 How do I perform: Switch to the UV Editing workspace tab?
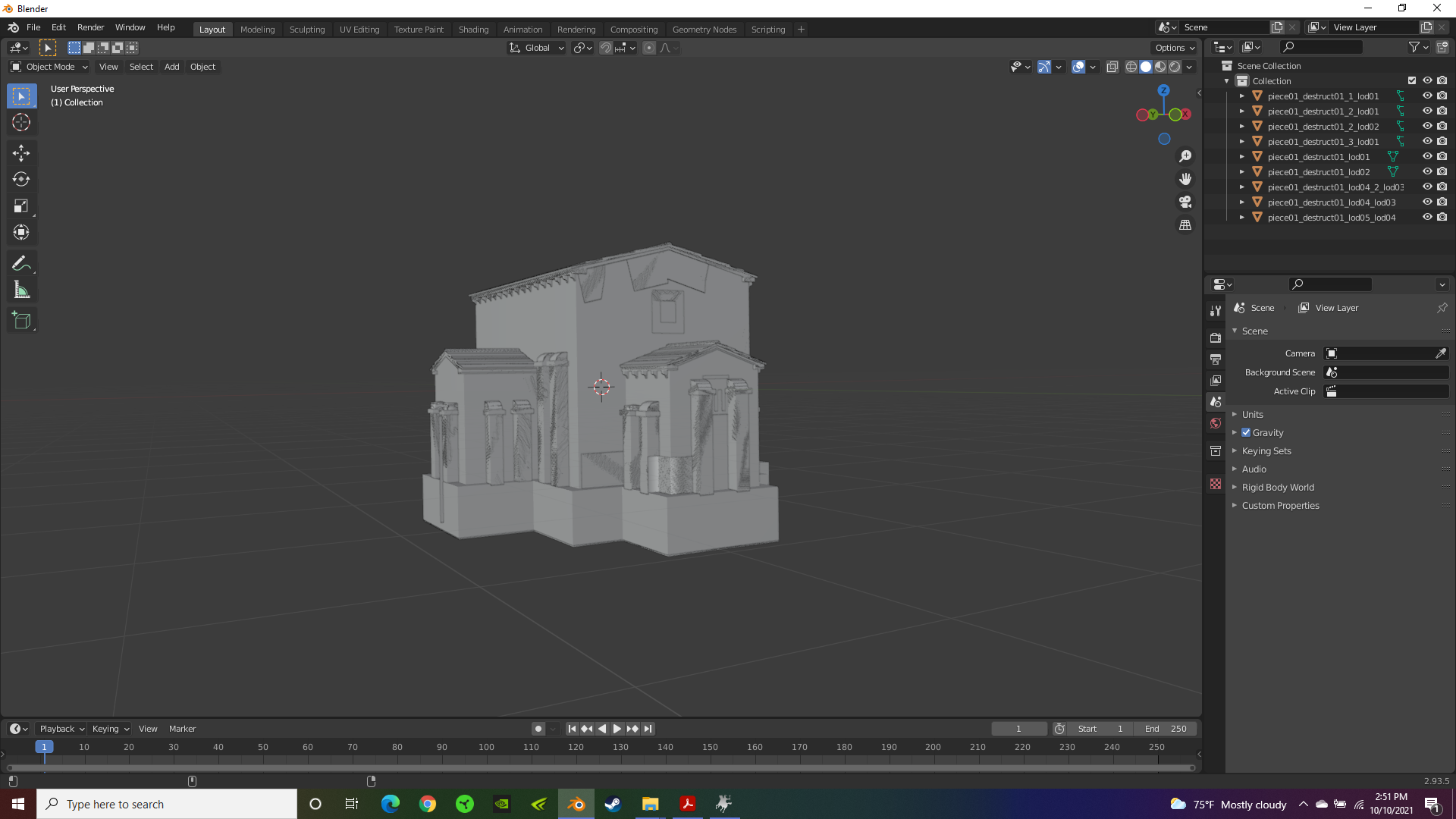[359, 30]
